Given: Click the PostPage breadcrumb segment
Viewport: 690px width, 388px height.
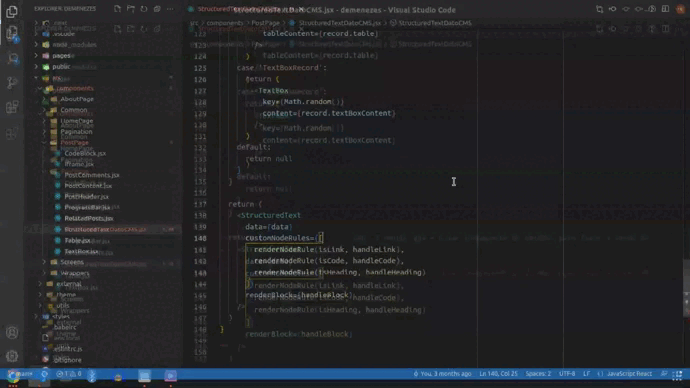Looking at the screenshot, I should point(265,23).
